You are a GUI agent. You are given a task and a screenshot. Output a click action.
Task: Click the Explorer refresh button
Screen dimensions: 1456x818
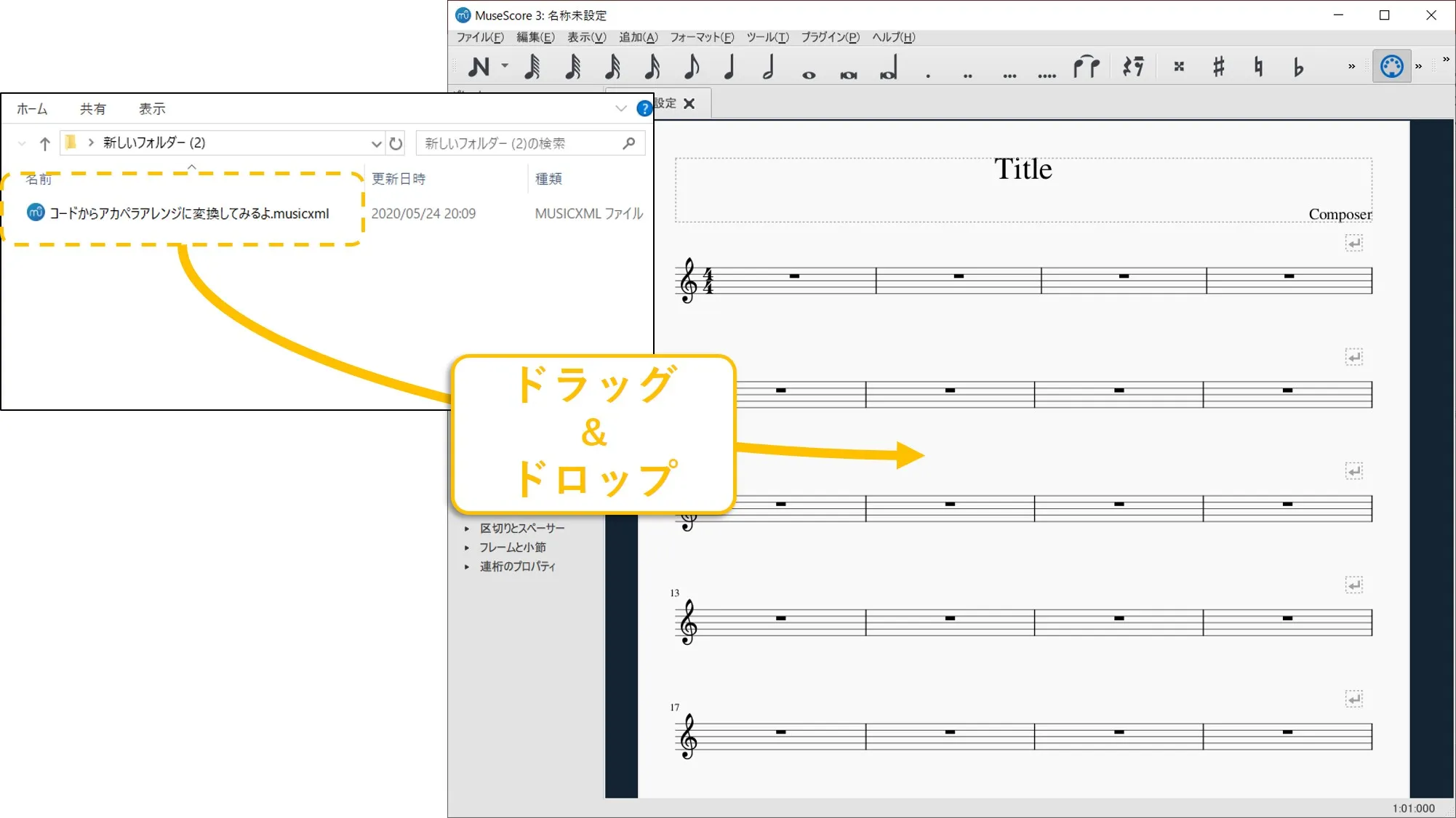pos(396,143)
